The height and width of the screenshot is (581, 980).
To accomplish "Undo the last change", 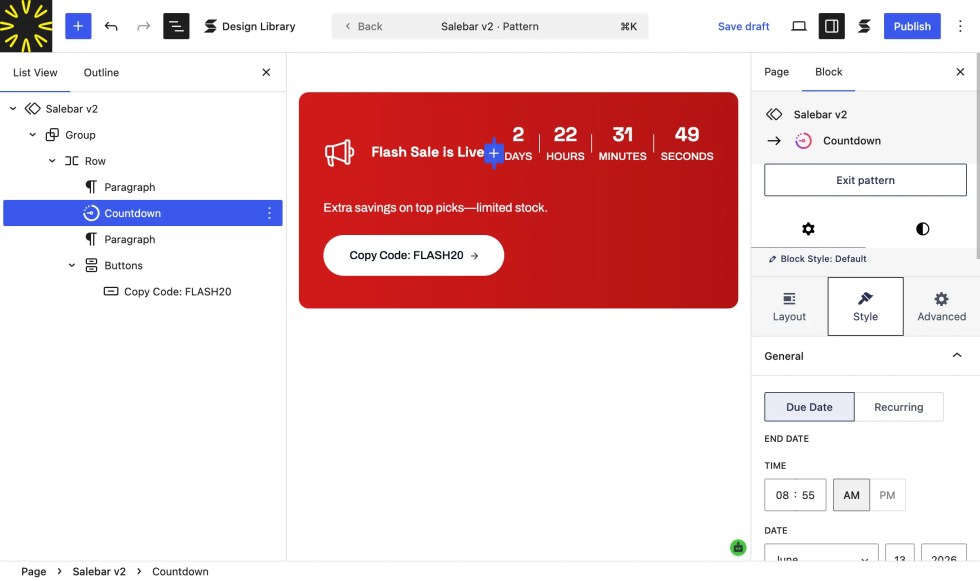I will click(x=111, y=26).
